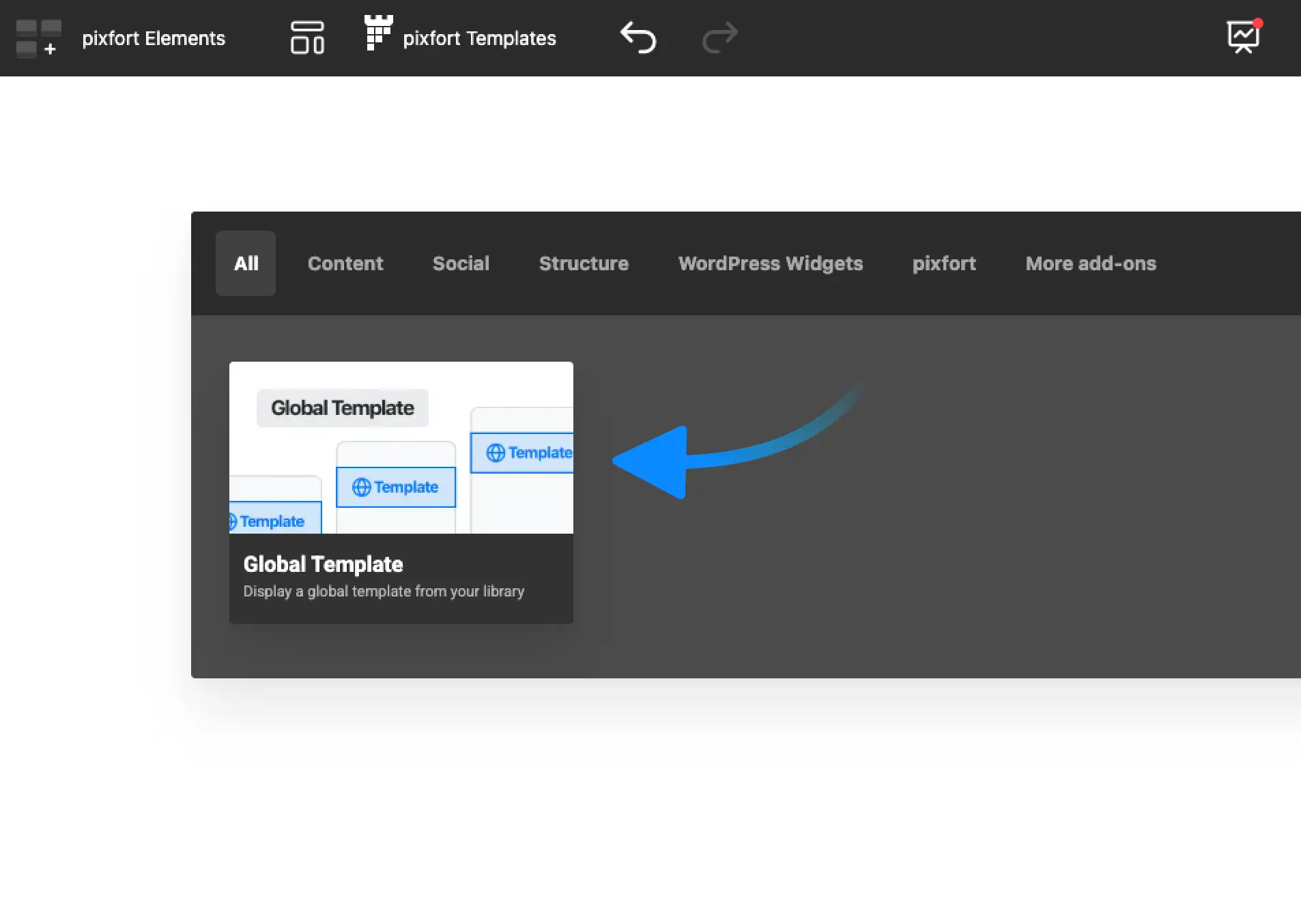Redo the last undone action
Image resolution: width=1301 pixels, height=924 pixels.
point(720,37)
